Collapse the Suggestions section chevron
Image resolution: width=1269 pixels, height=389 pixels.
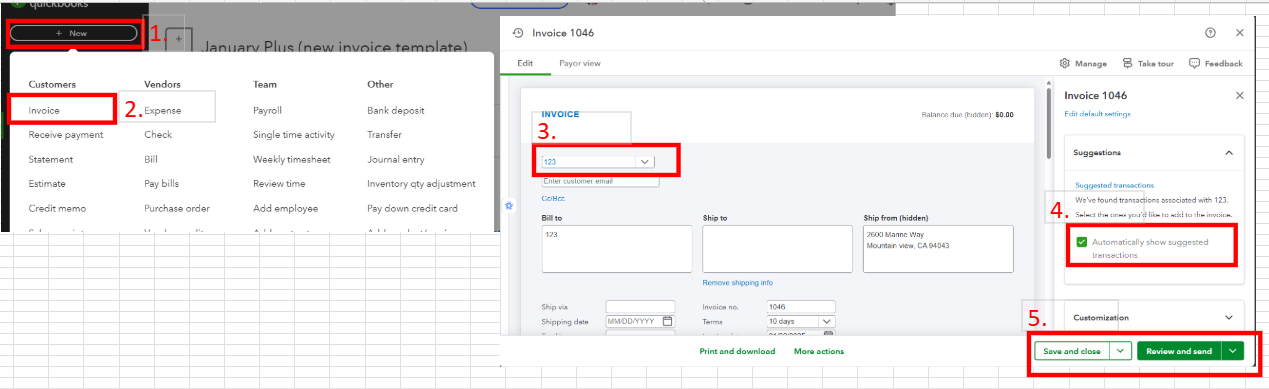(1229, 153)
